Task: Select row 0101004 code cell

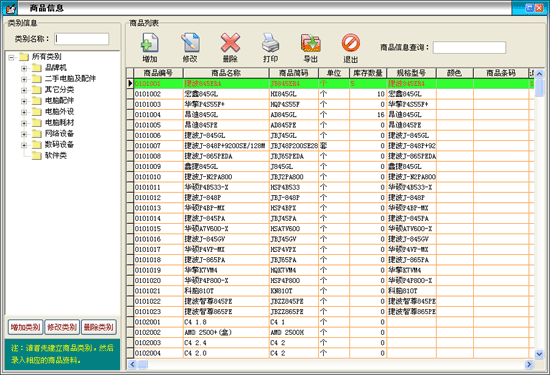Action: (158, 115)
